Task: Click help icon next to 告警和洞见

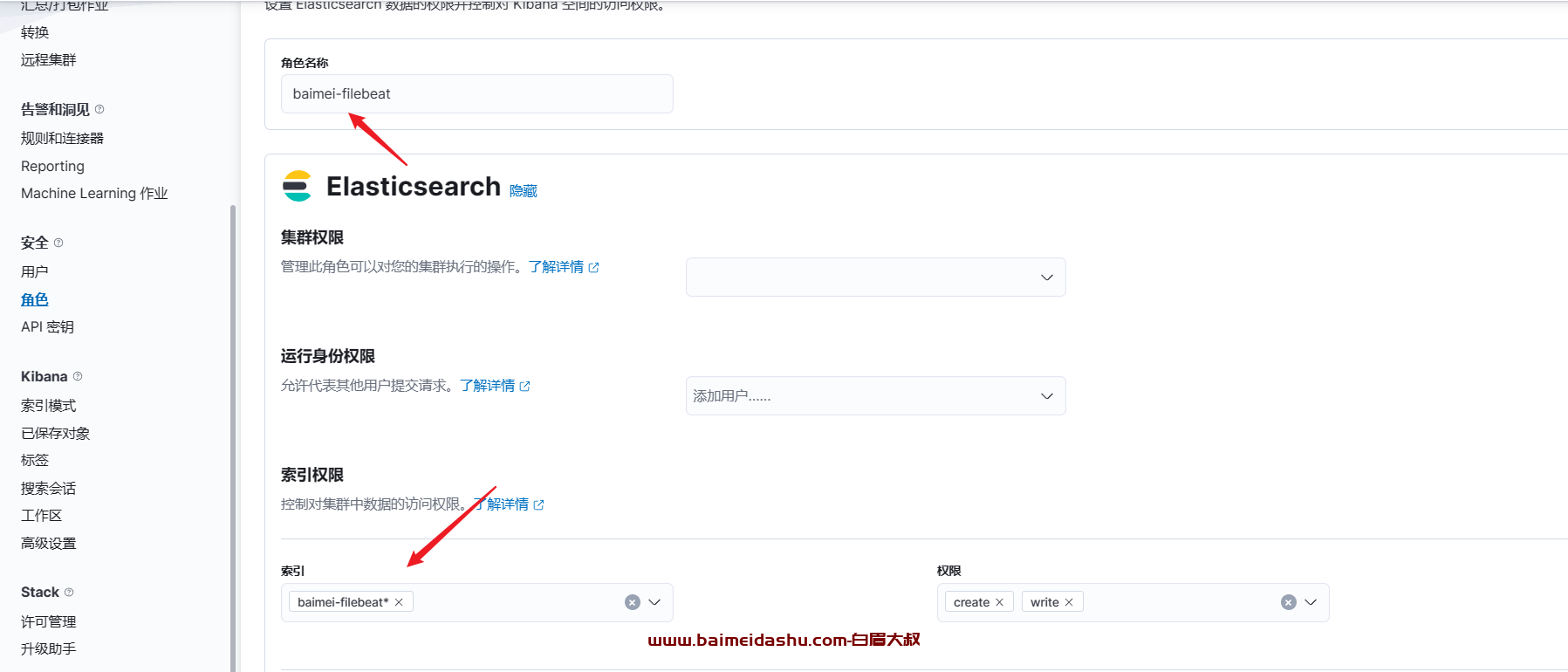Action: click(x=99, y=109)
